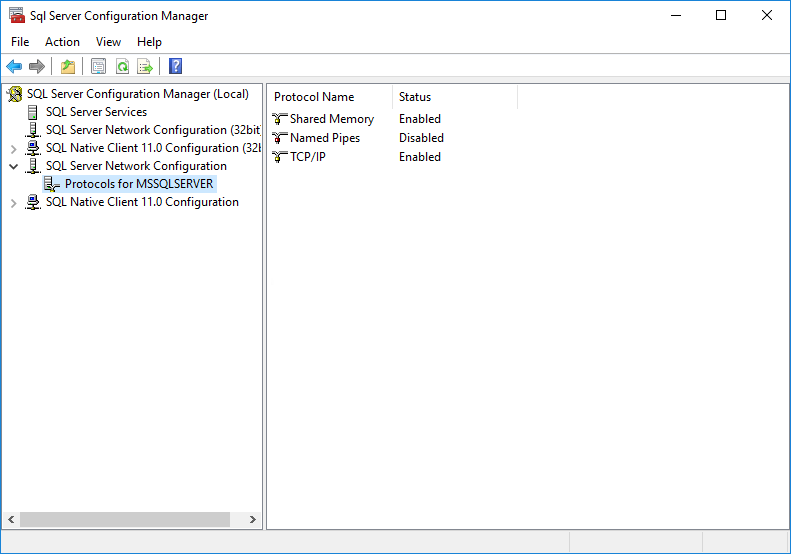Click the Protocols for MSSQLSERVER node icon
The image size is (791, 554).
tap(51, 184)
